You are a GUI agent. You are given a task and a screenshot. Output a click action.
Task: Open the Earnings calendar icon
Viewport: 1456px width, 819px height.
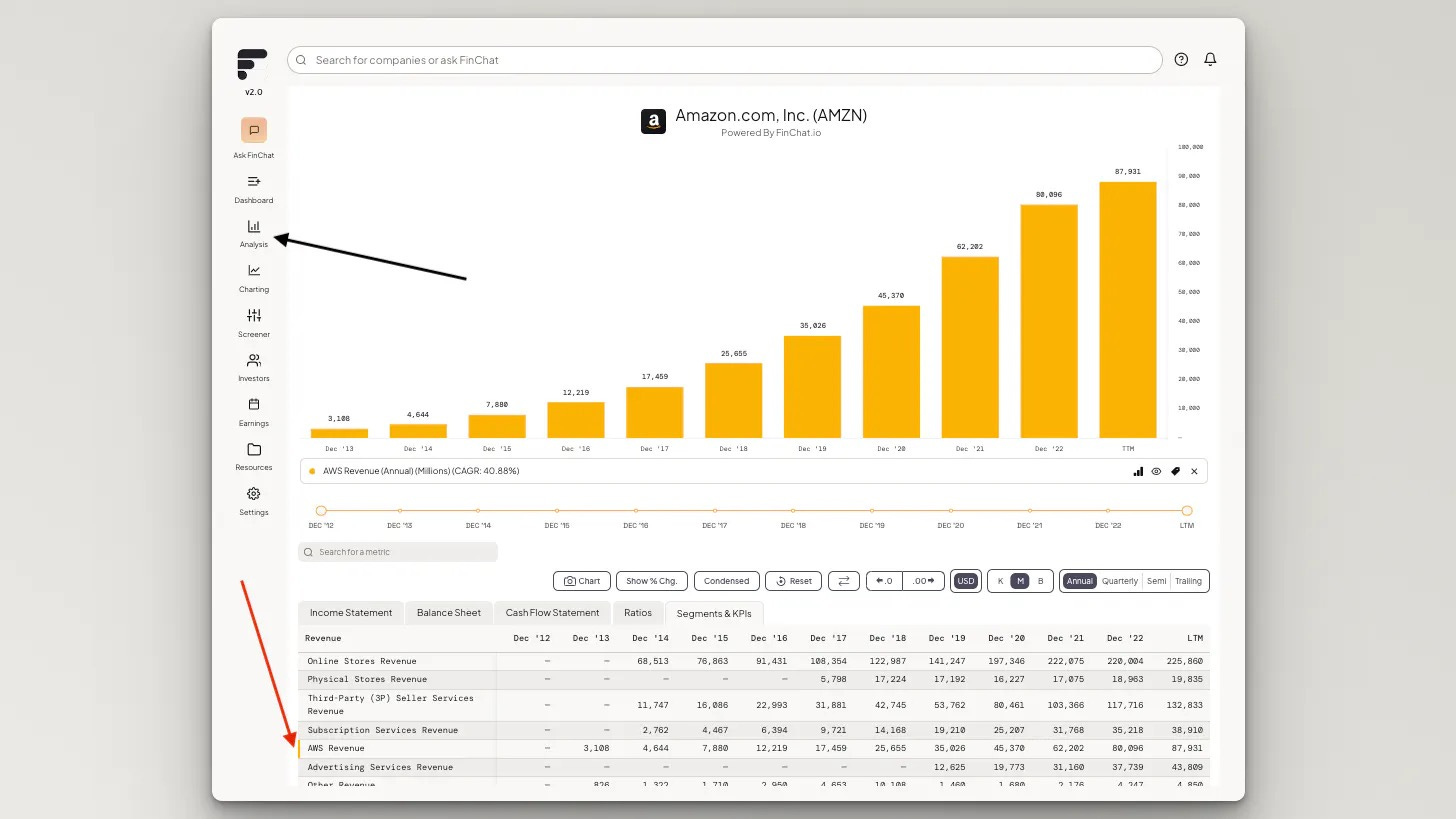coord(254,404)
